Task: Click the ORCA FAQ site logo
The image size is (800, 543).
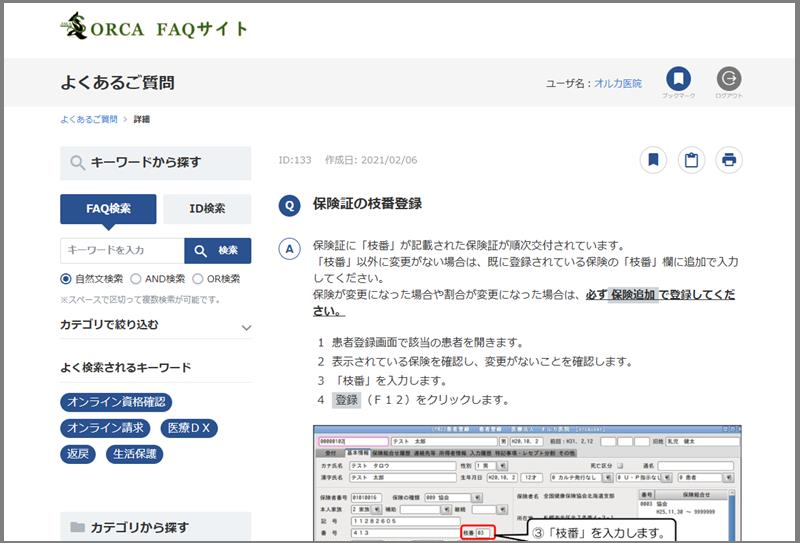Action: tap(155, 27)
